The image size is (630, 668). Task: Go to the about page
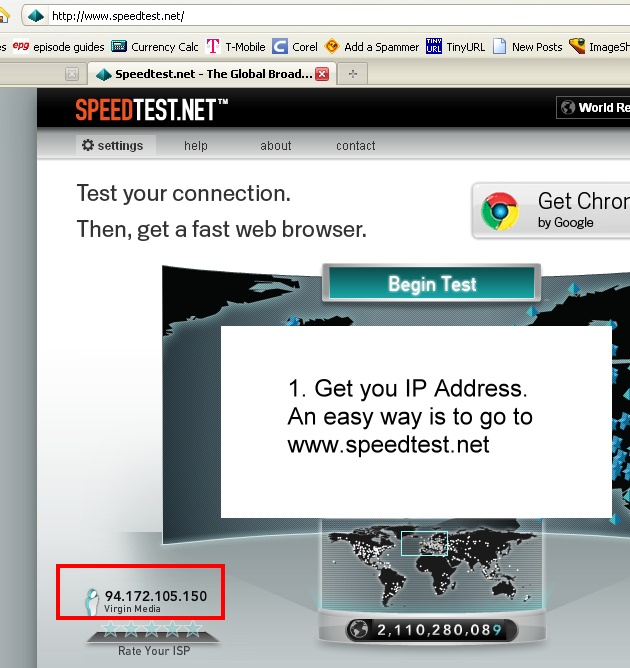tap(276, 146)
